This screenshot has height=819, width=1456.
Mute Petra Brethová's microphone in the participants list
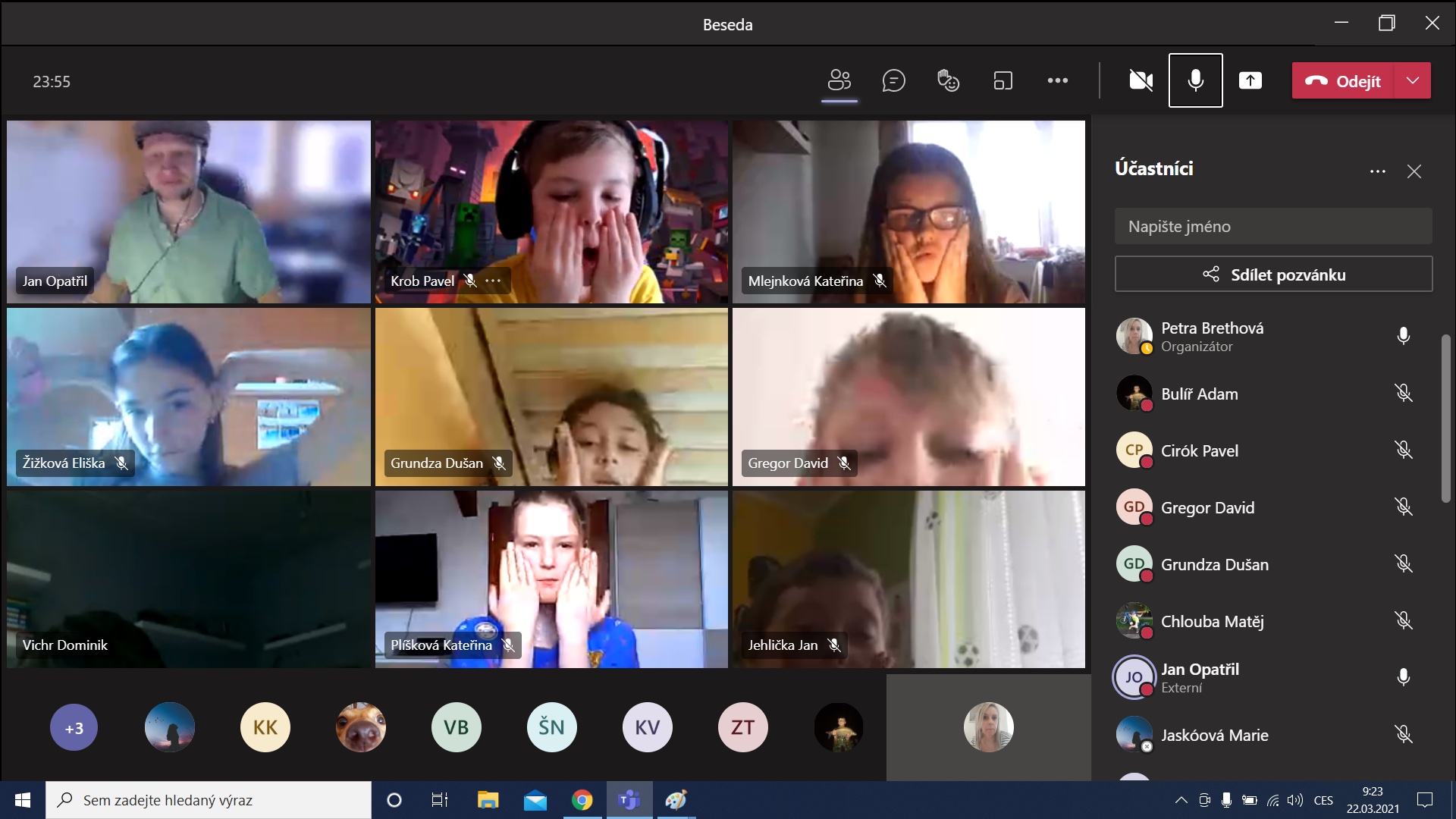point(1403,336)
